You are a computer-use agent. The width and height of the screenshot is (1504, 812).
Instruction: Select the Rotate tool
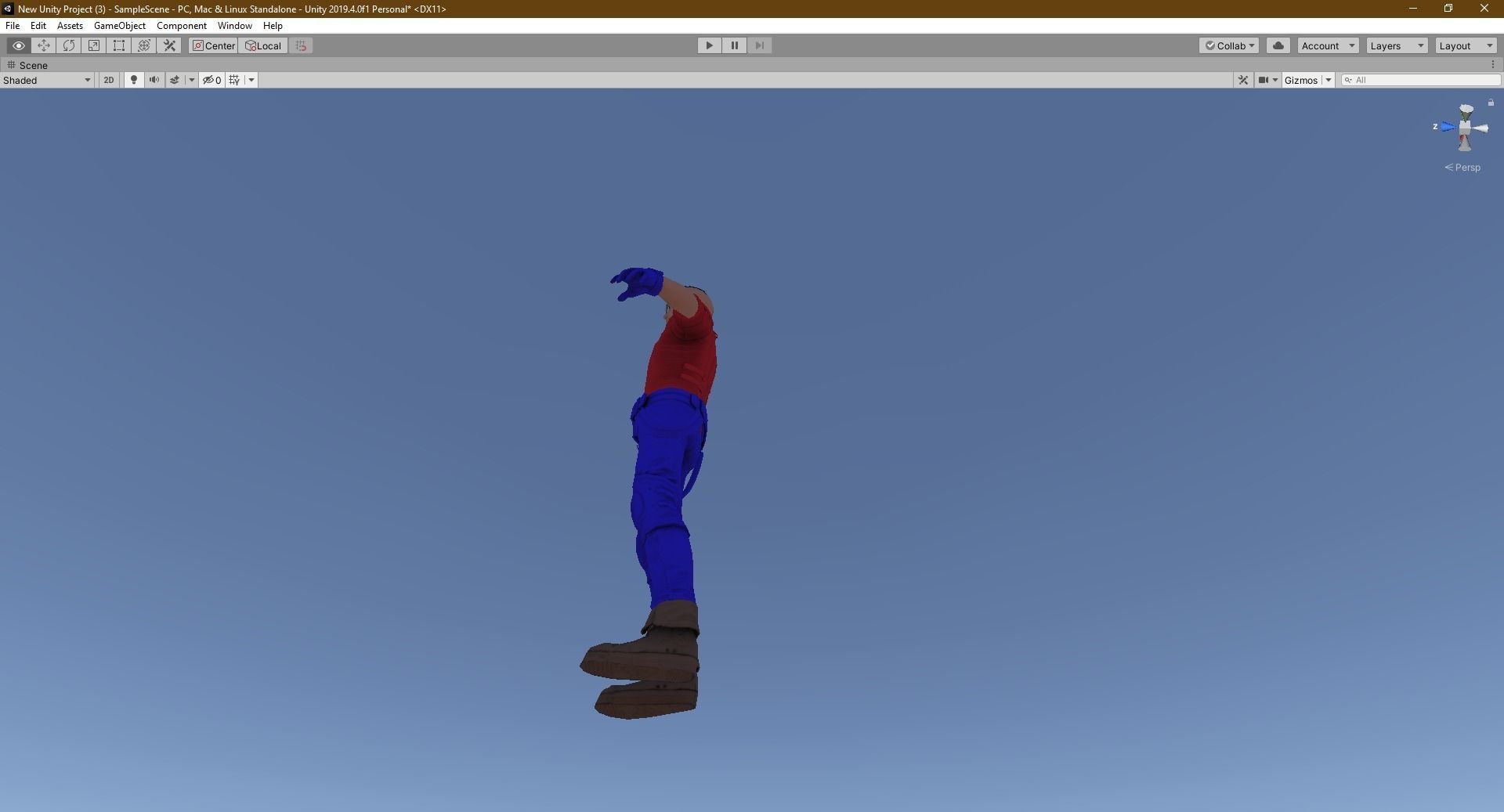[69, 45]
